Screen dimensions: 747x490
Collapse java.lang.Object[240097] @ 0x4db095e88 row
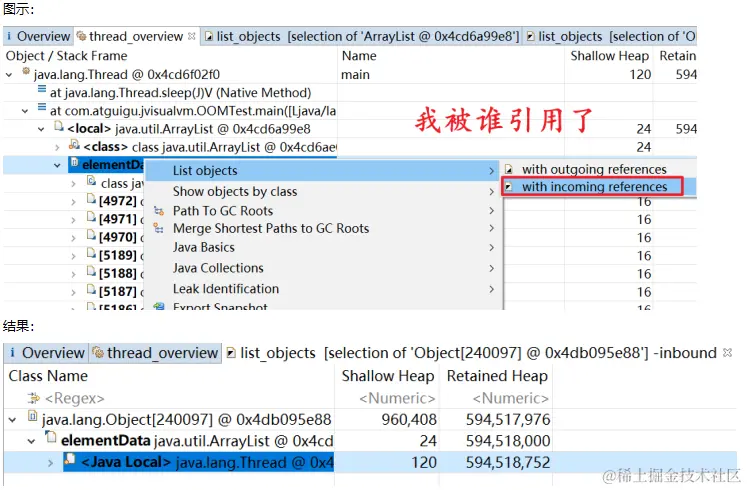(13, 420)
